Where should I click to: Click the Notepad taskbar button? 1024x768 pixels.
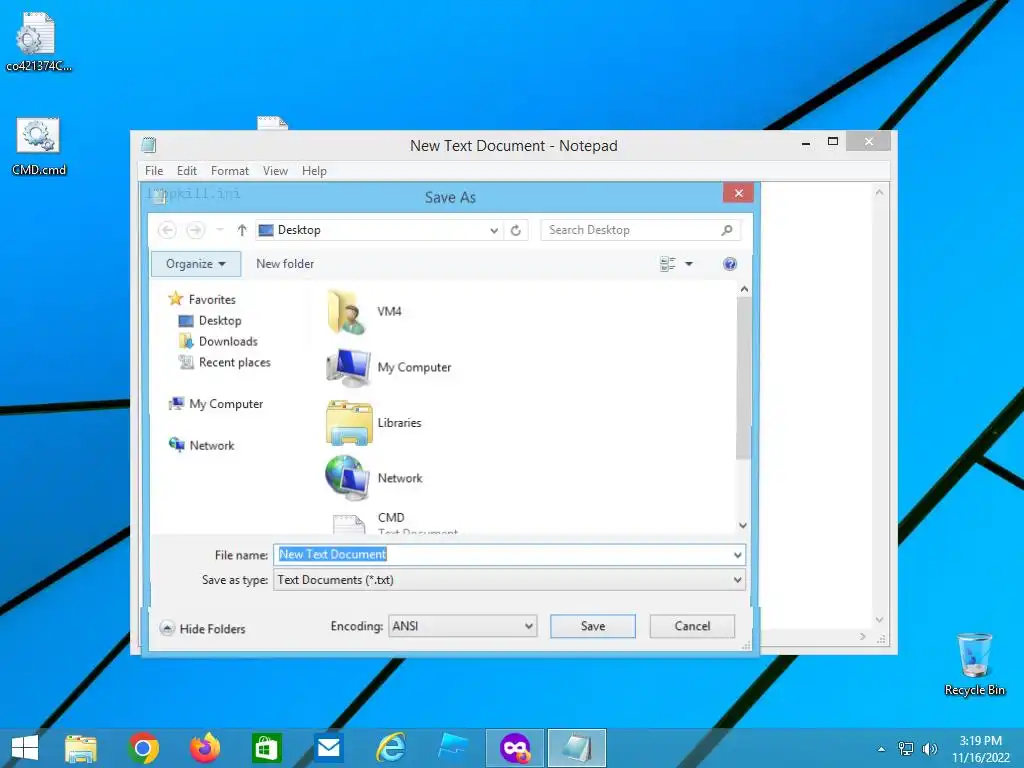(x=577, y=748)
